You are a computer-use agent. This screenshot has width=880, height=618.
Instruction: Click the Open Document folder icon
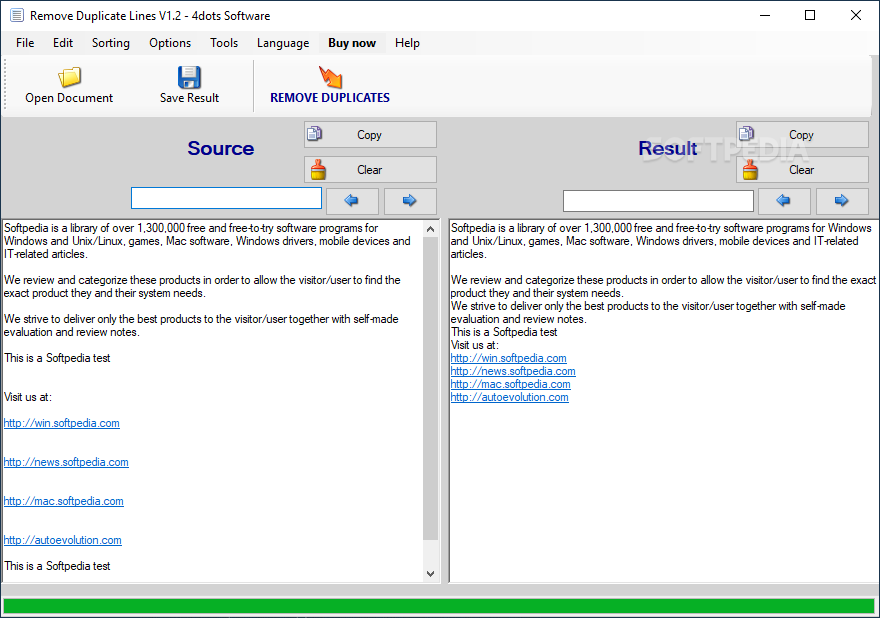[x=70, y=77]
